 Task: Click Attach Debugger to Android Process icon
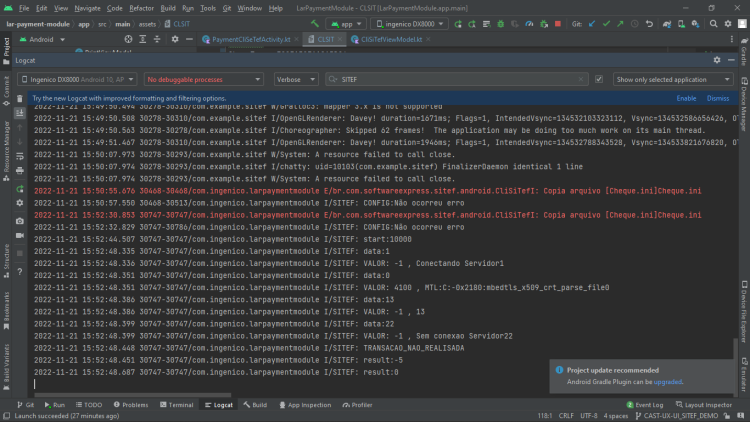pos(544,24)
